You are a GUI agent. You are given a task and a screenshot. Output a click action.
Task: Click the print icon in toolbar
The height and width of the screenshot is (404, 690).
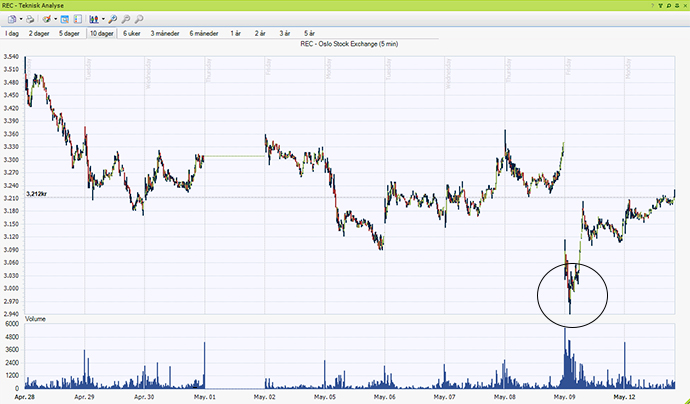30,19
